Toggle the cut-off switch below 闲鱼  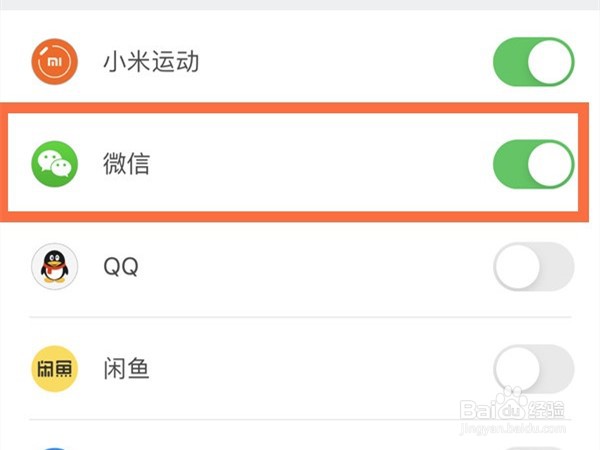534,448
